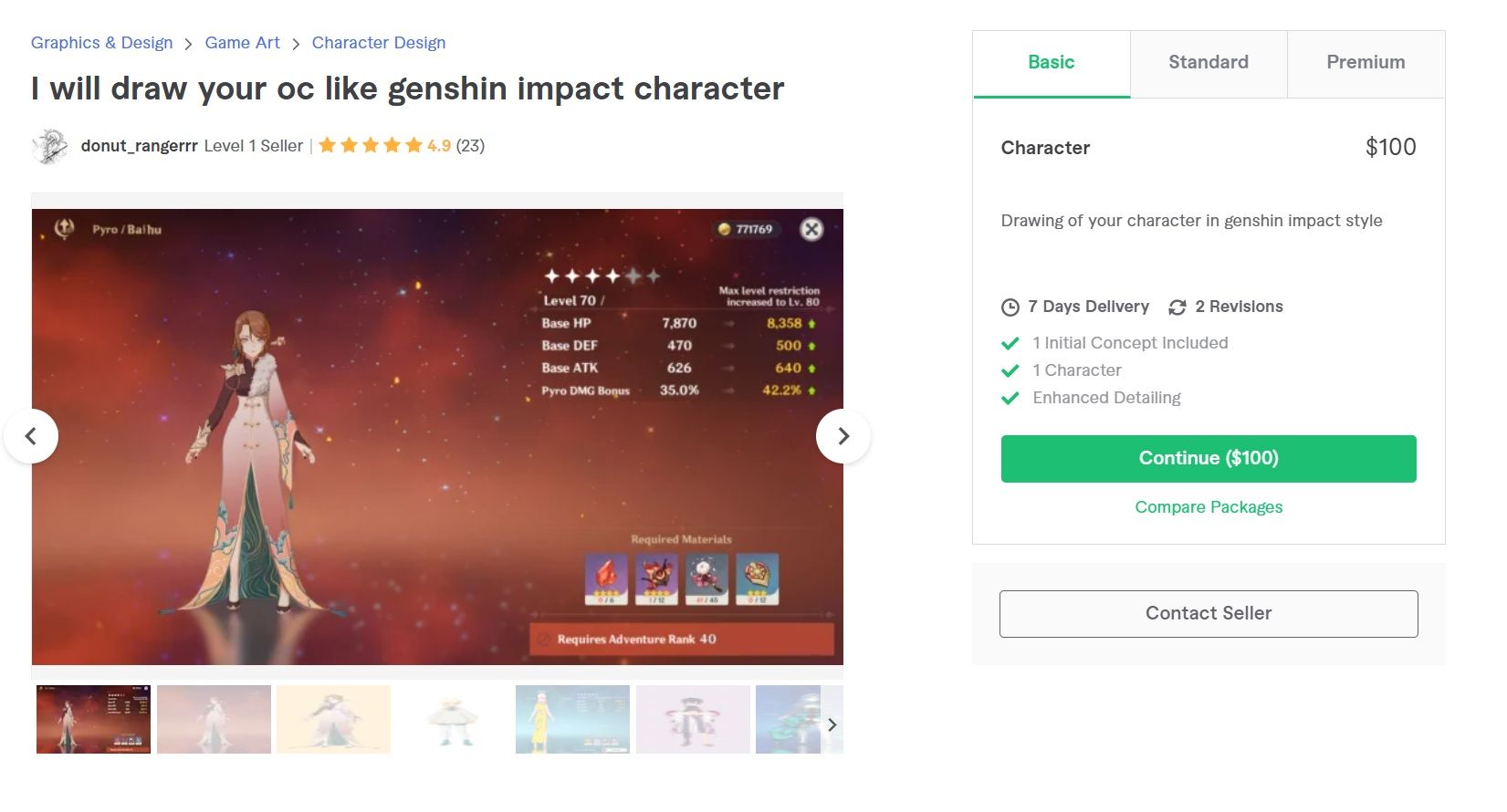This screenshot has width=1507, height=812.
Task: Open the Game Art breadcrumb link
Action: (243, 43)
